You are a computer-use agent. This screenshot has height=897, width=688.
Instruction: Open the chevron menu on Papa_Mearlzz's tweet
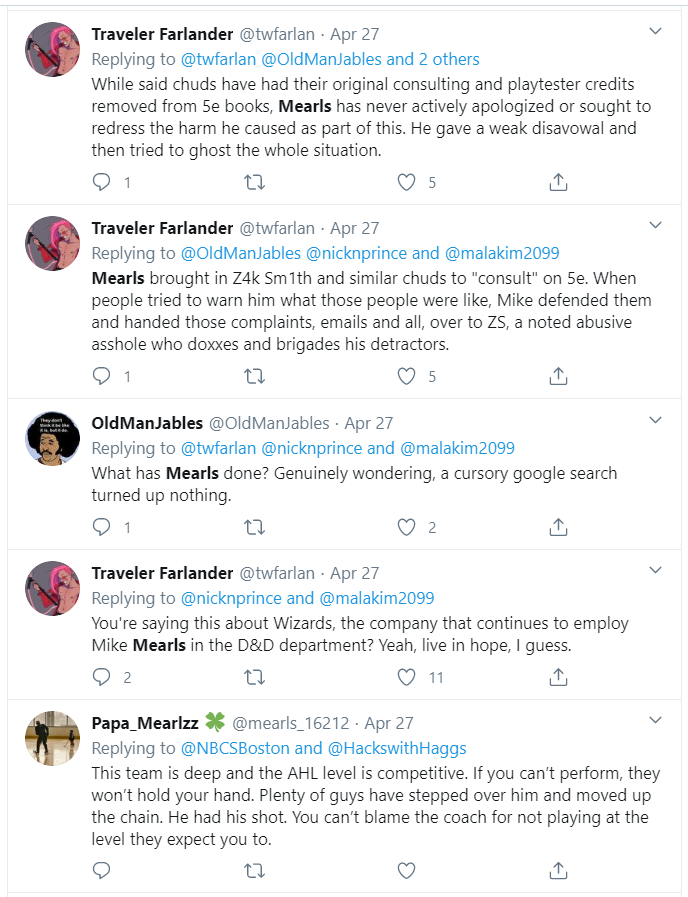pos(655,720)
